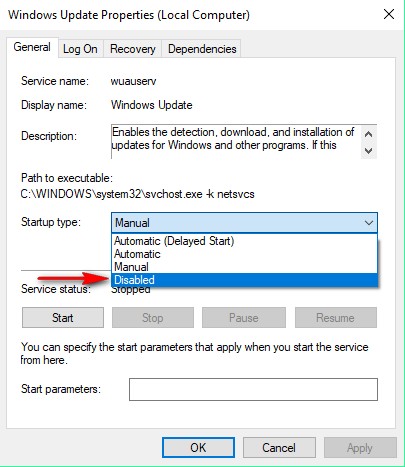Focus the Start parameters text field
The width and height of the screenshot is (405, 467).
253,389
